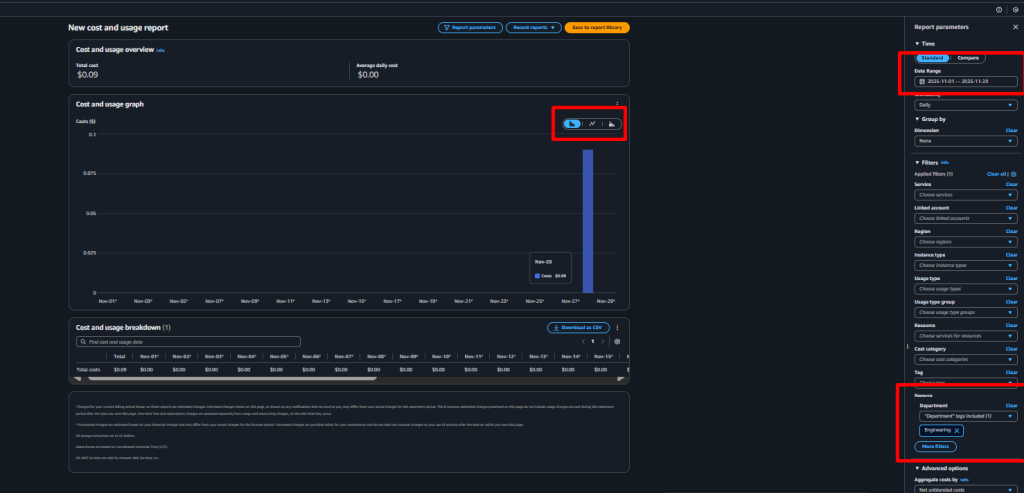The image size is (1024, 493).
Task: Expand the Choose services filter dropdown
Action: (x=966, y=194)
